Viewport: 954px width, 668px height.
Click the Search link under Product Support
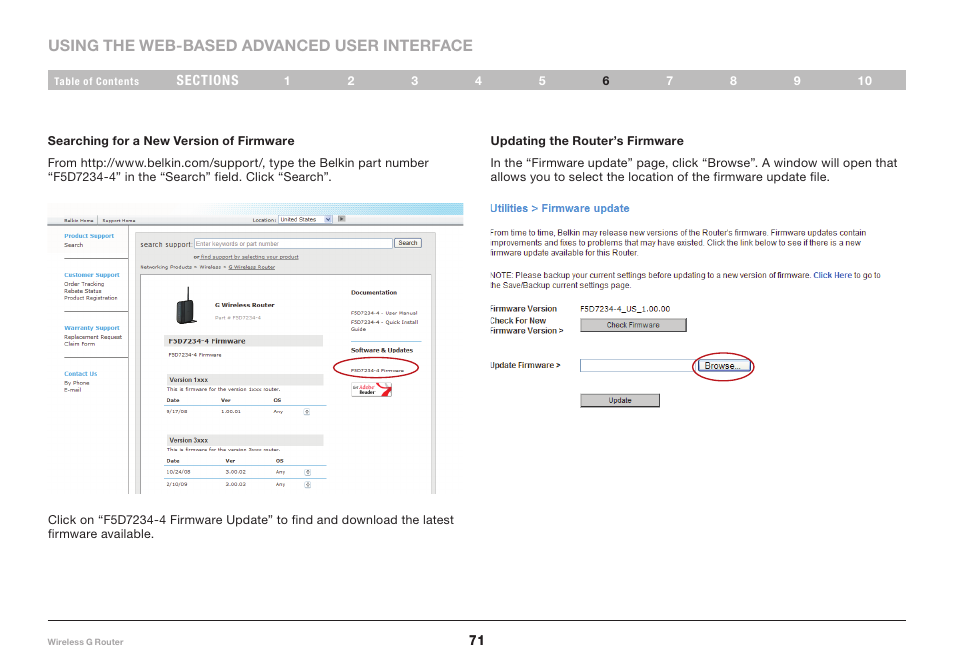[74, 245]
